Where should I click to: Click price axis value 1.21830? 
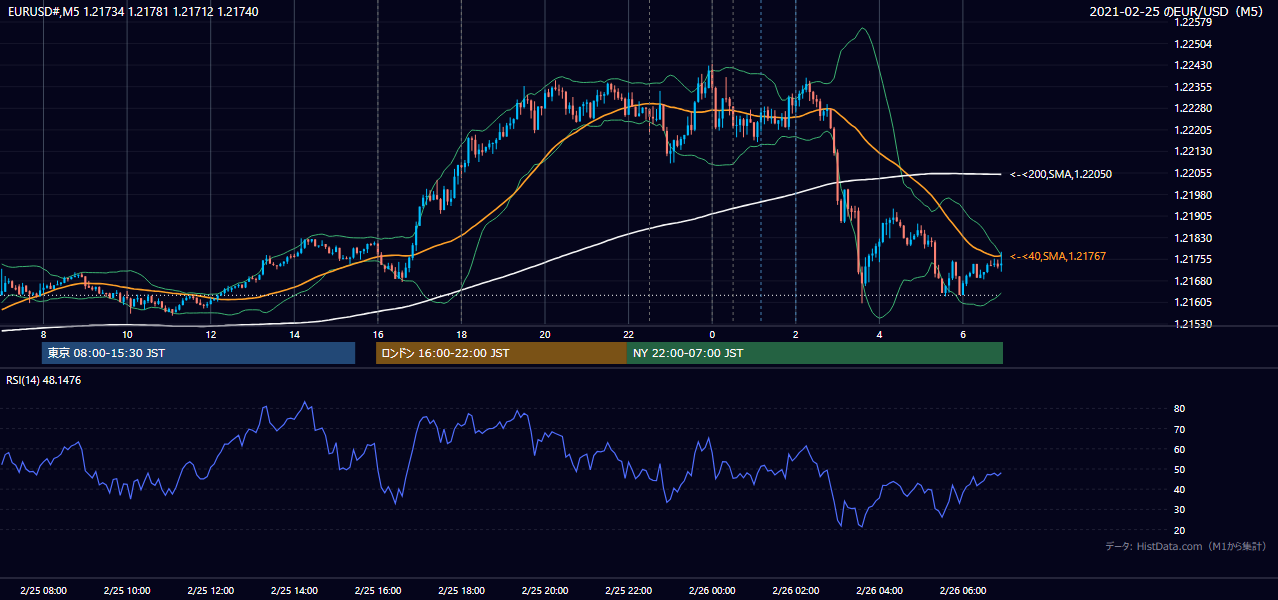(1192, 238)
